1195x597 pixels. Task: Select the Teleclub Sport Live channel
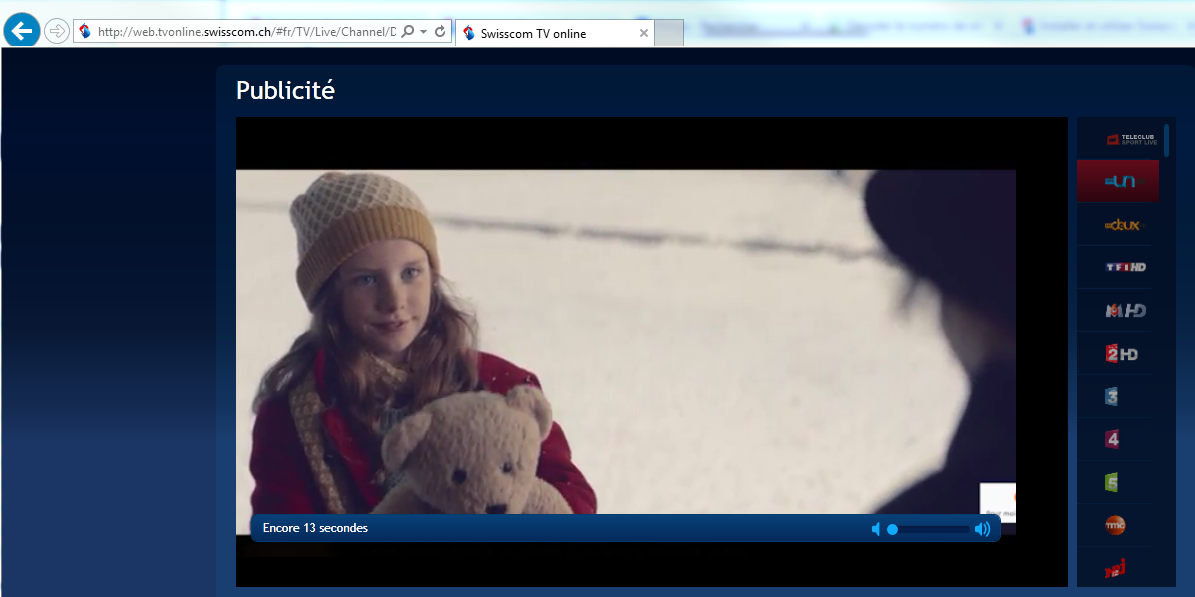[1124, 140]
